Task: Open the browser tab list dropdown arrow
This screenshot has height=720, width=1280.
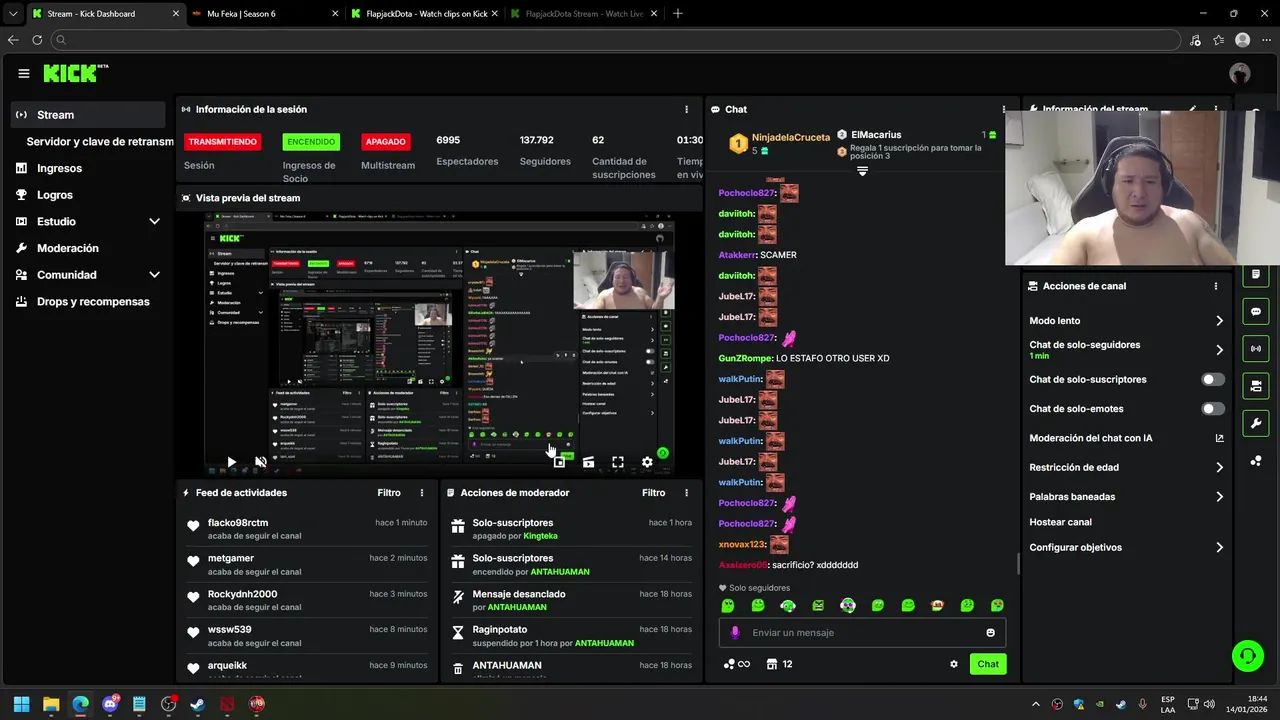Action: click(12, 14)
